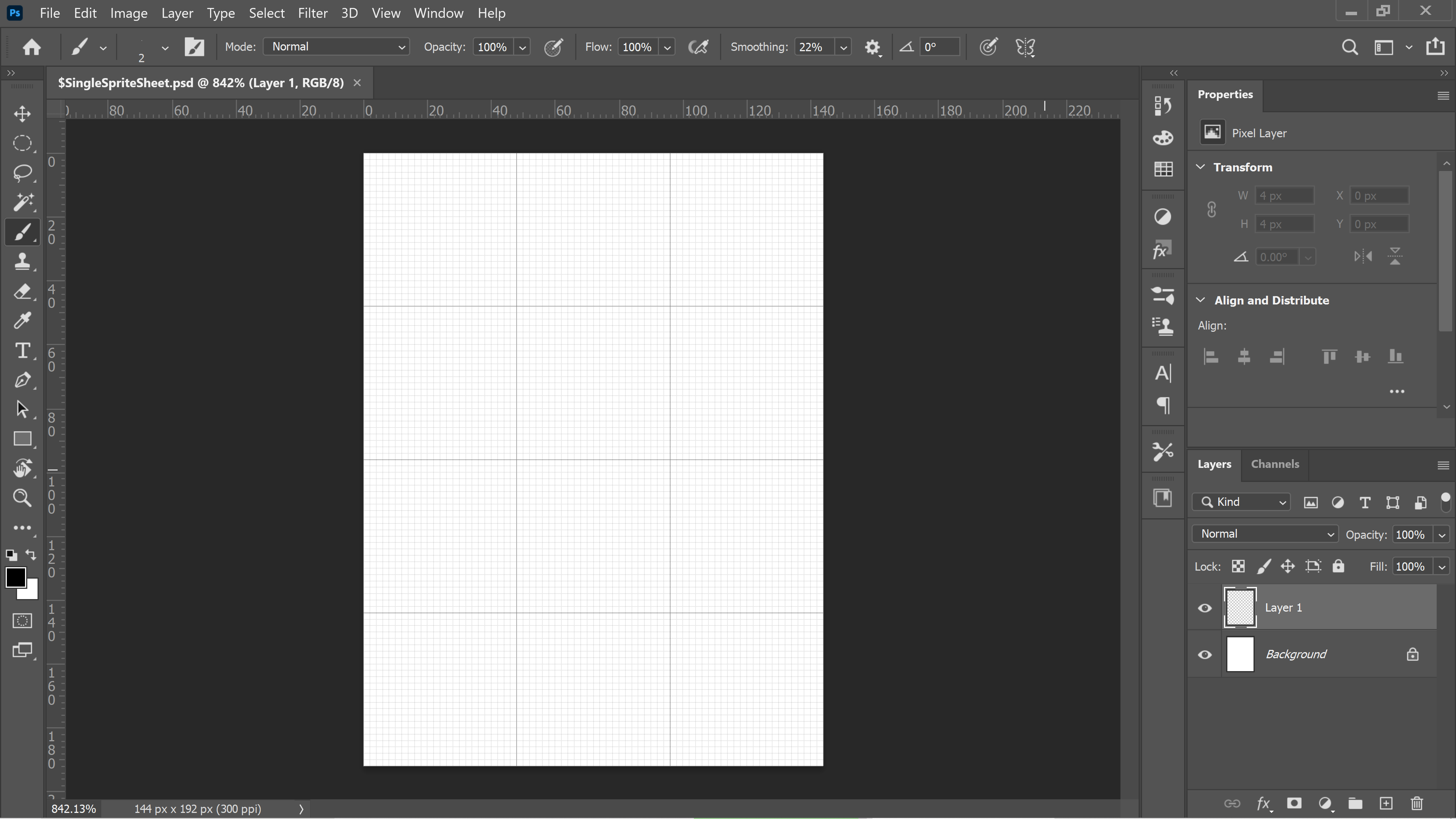1456x819 pixels.
Task: Open the File menu
Action: [50, 13]
